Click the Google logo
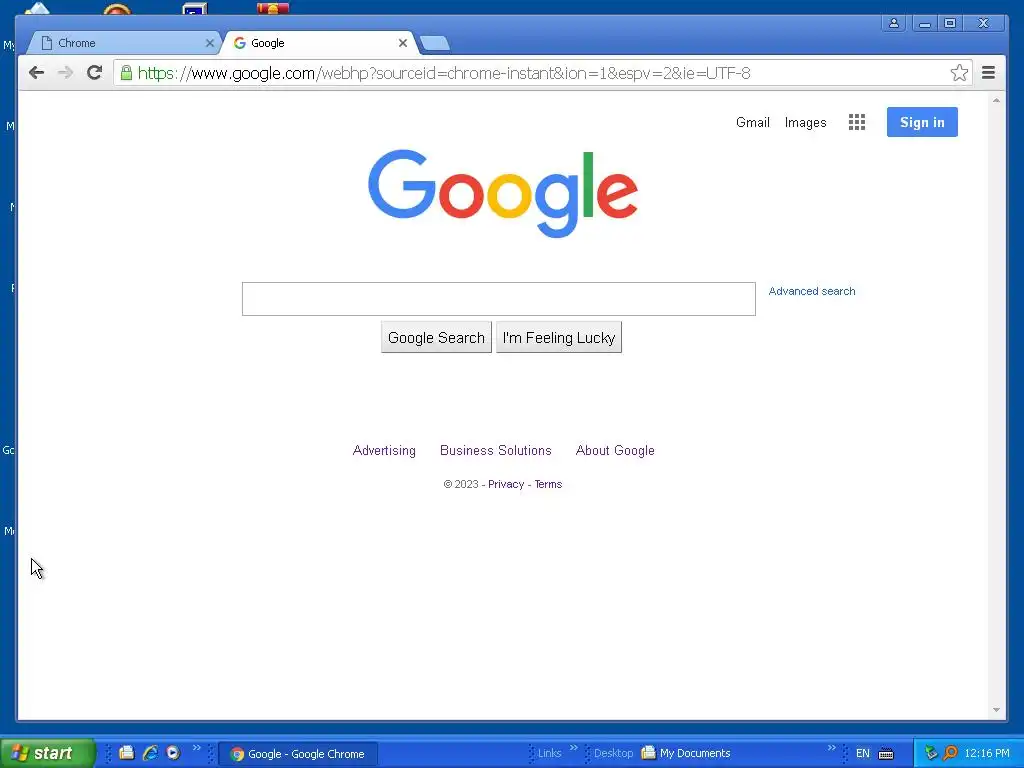Image resolution: width=1024 pixels, height=768 pixels. click(502, 193)
